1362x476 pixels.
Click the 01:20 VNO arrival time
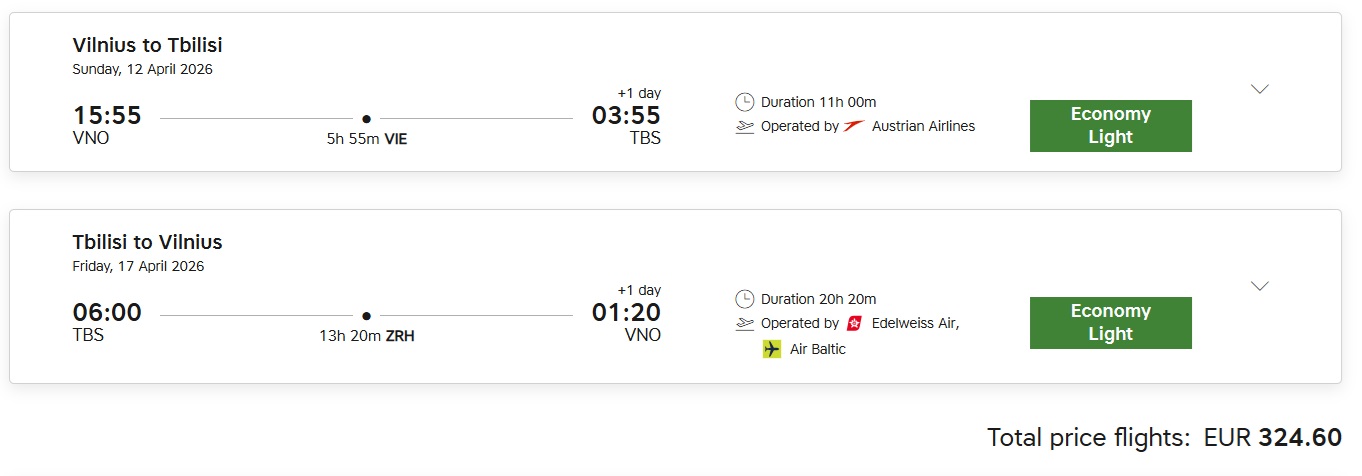point(626,313)
